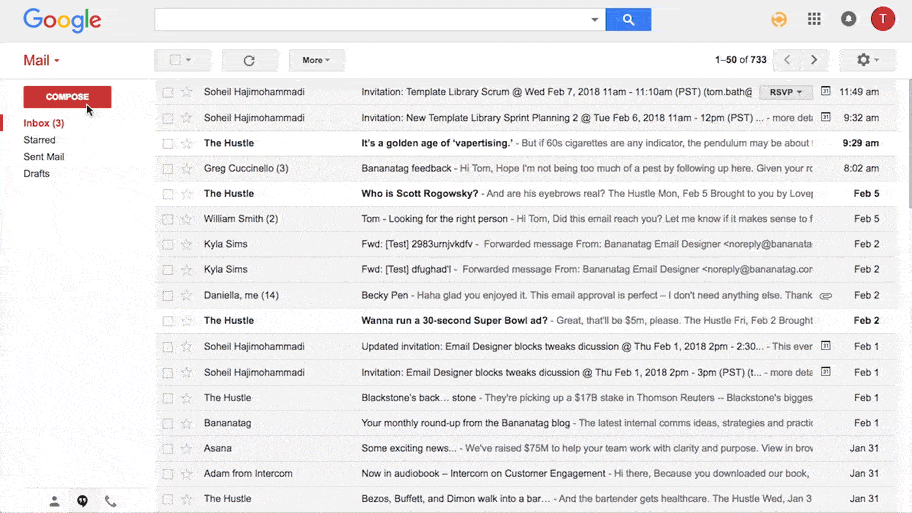Open 'Fwd: [Test] dfughad'l' email
Screen dimensions: 912x513
pos(525,270)
